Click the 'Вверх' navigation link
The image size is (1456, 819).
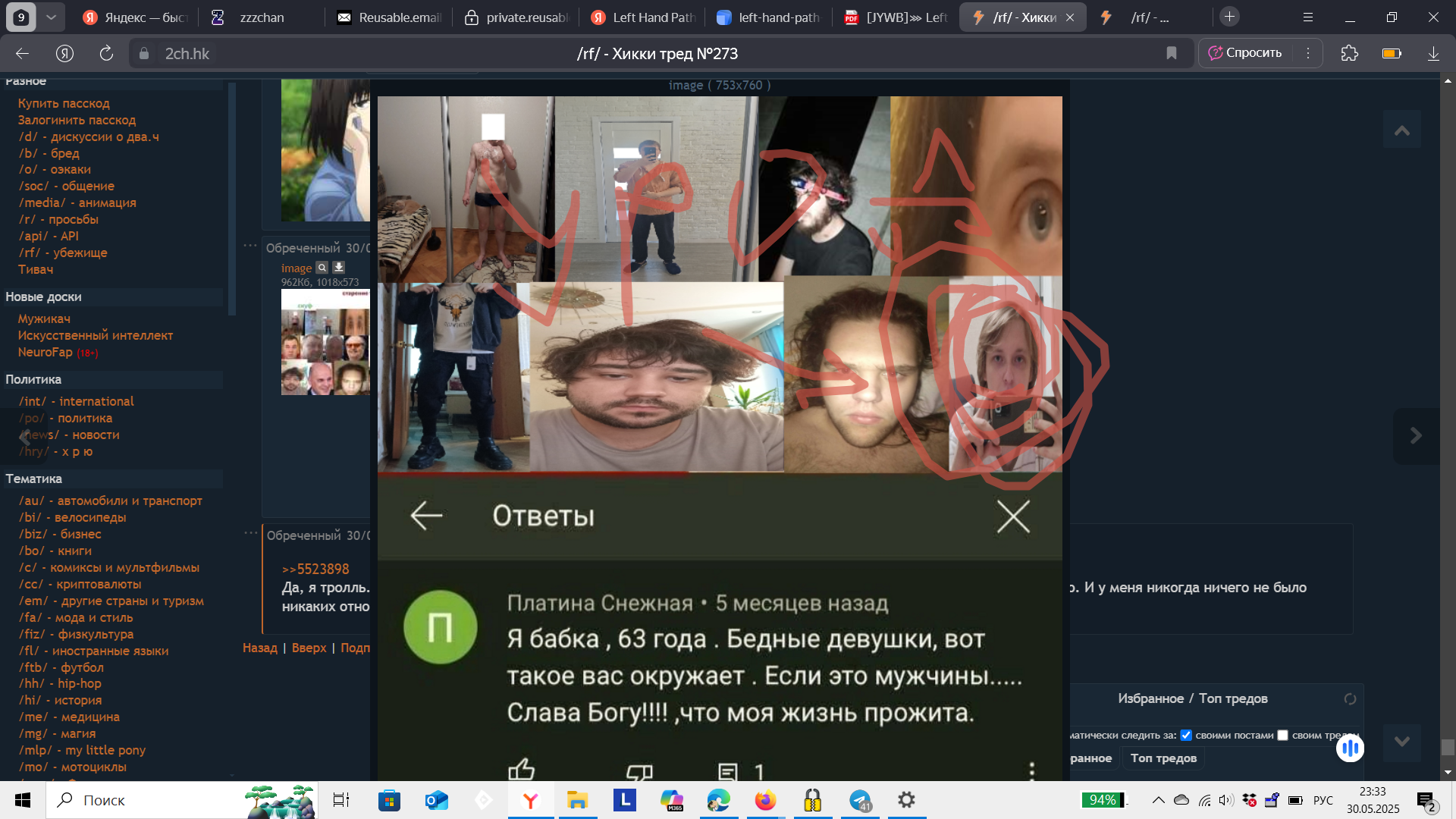point(309,648)
